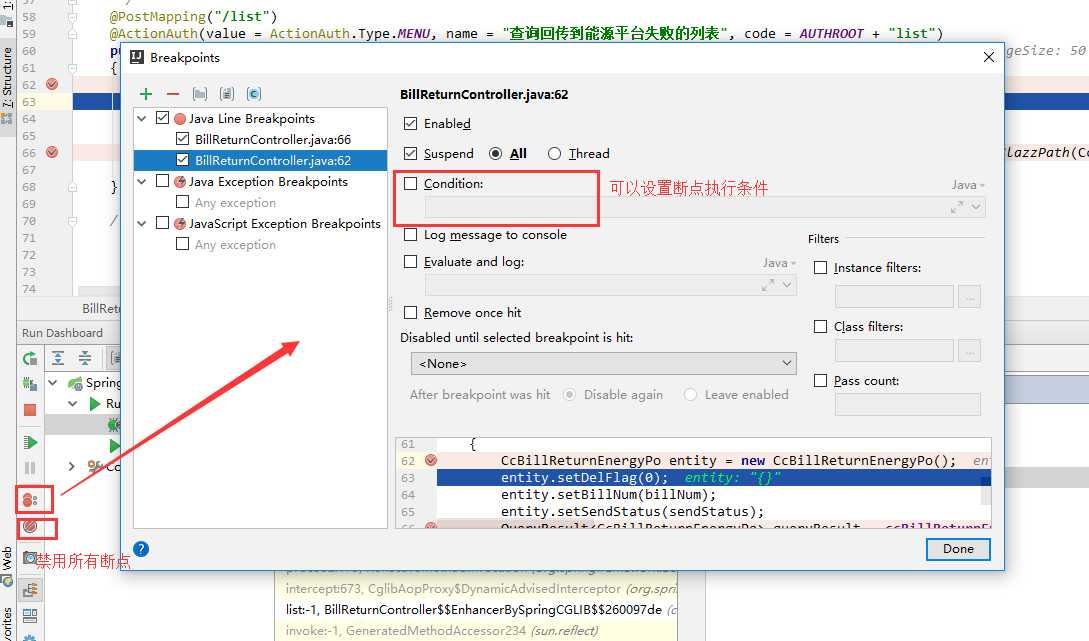Click Class filters browse ellipsis button
1089x641 pixels.
pyautogui.click(x=970, y=351)
